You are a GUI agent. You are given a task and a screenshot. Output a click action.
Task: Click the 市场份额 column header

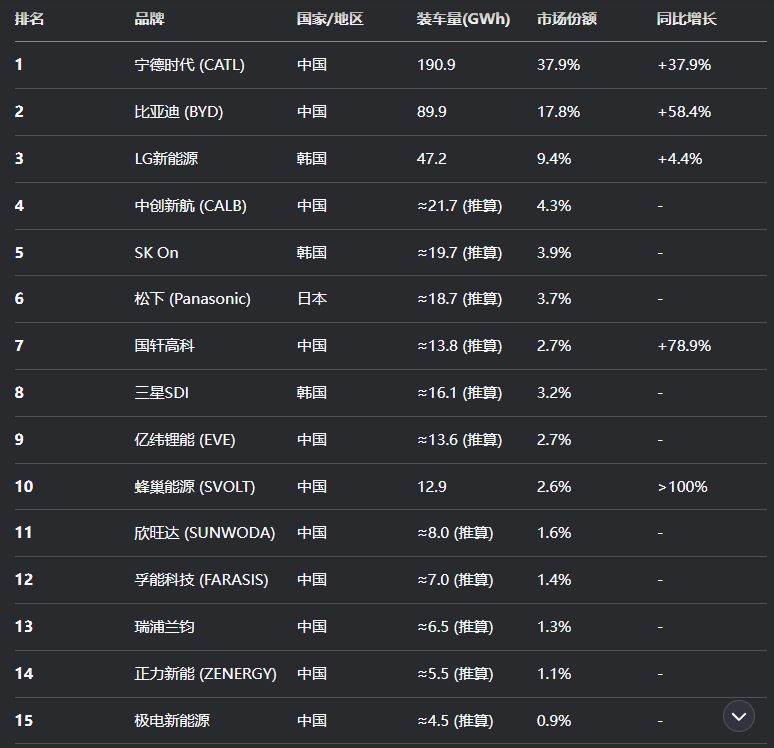[567, 19]
